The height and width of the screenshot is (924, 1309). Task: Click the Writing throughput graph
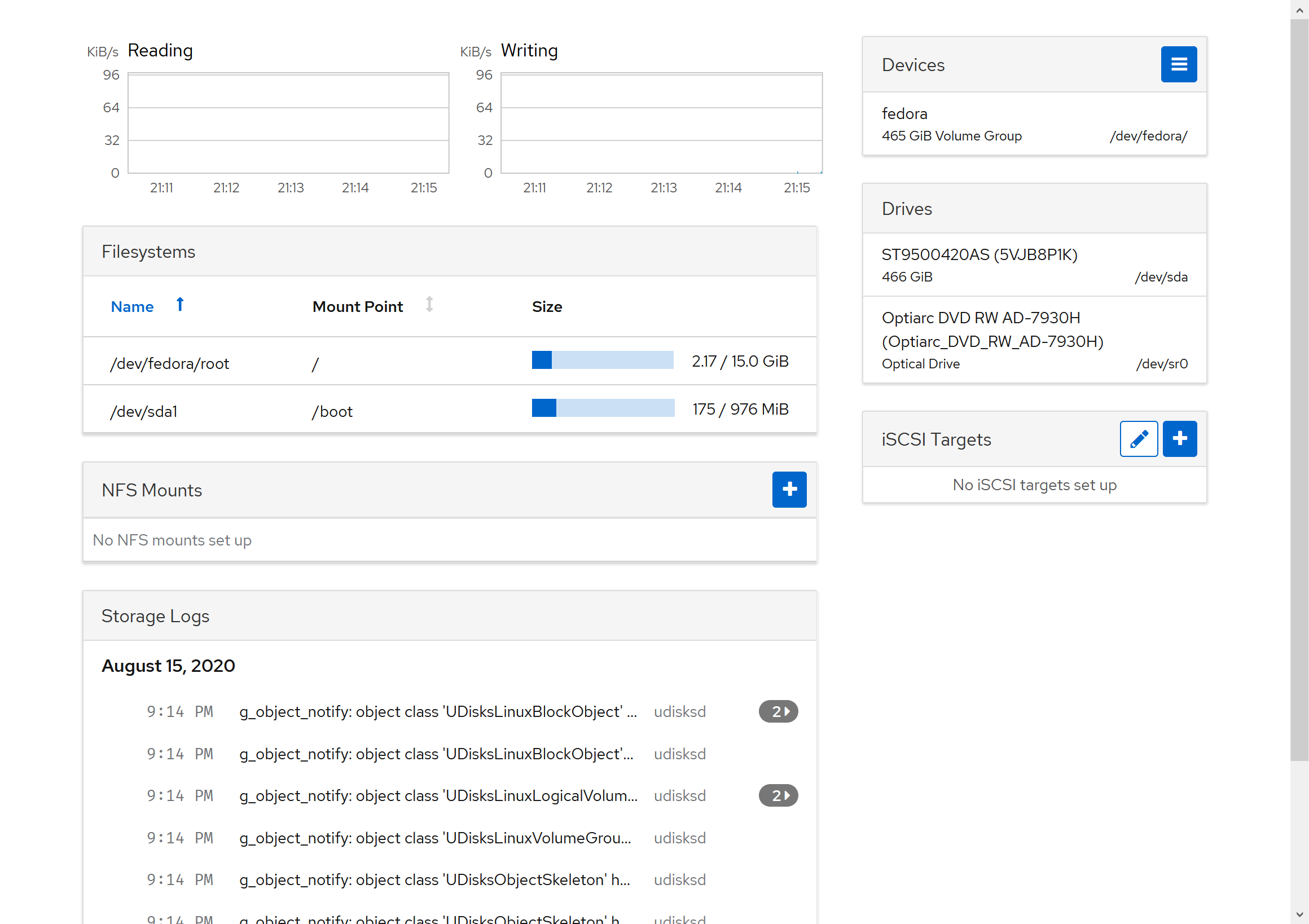(x=661, y=123)
